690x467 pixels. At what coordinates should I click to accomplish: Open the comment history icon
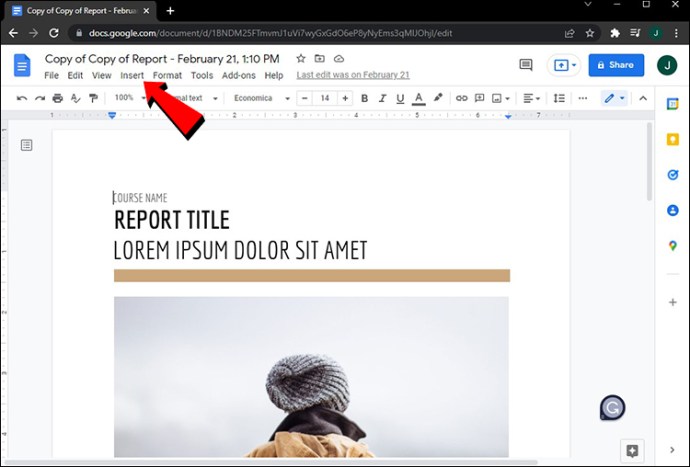526,65
